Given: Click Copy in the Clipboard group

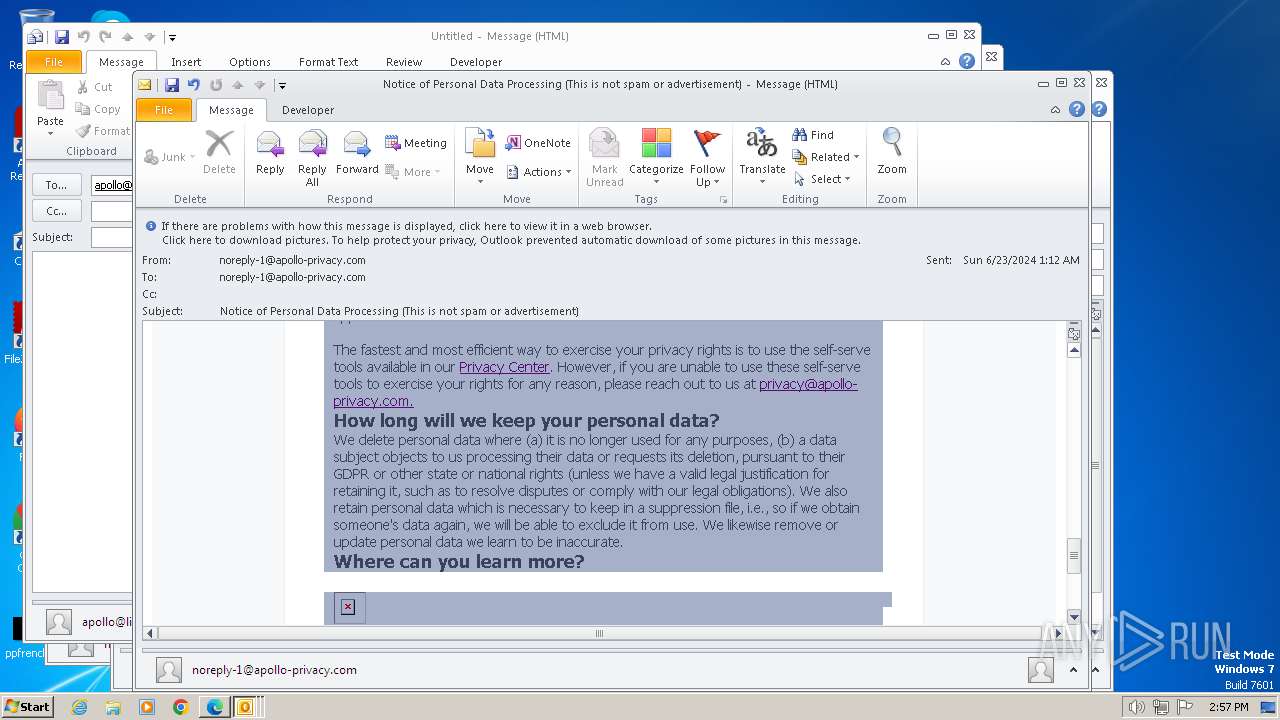Looking at the screenshot, I should [98, 109].
